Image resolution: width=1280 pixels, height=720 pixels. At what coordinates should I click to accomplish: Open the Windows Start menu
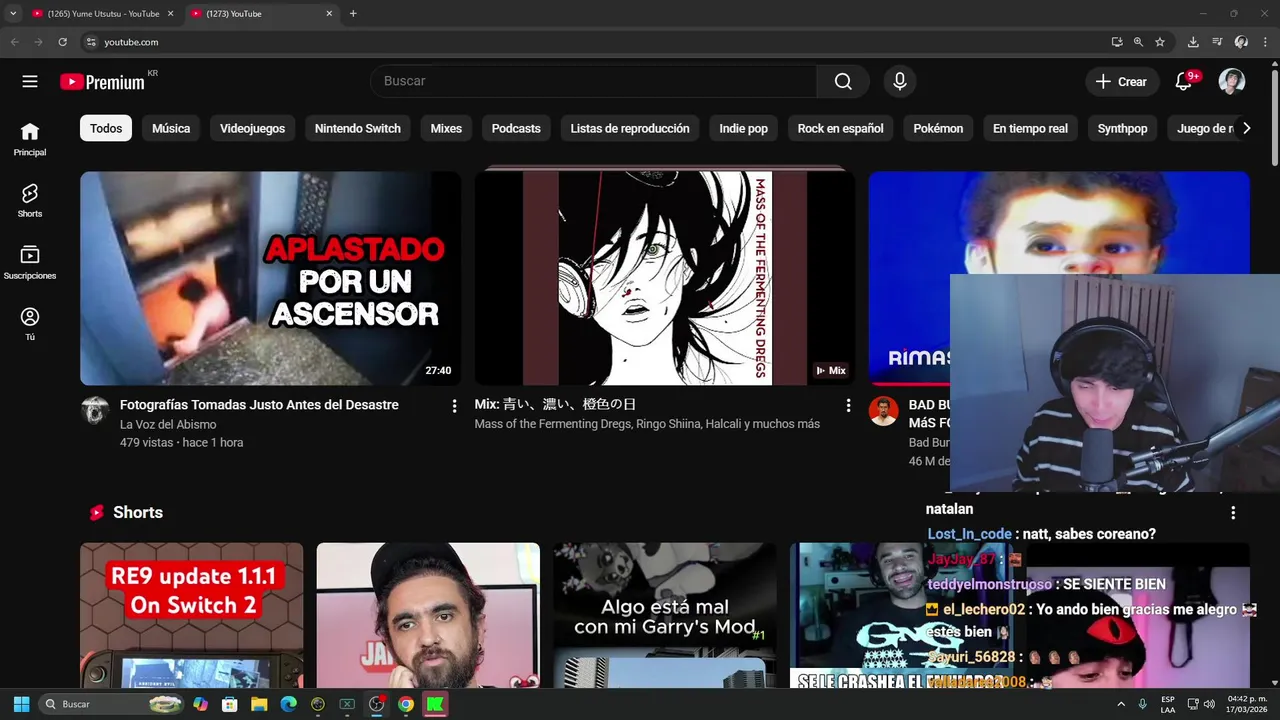[x=21, y=704]
